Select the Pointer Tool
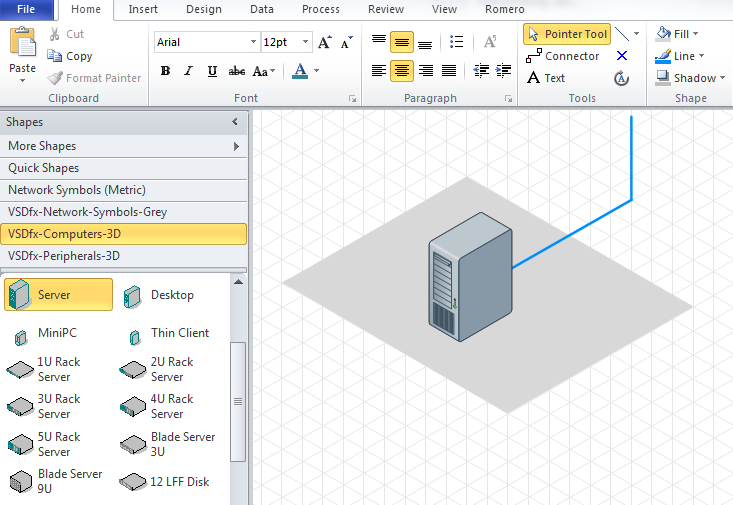733x505 pixels. (x=566, y=34)
